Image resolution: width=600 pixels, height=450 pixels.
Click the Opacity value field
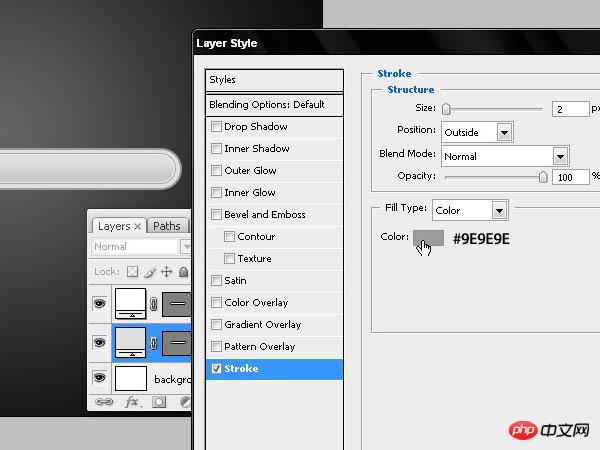click(x=570, y=177)
